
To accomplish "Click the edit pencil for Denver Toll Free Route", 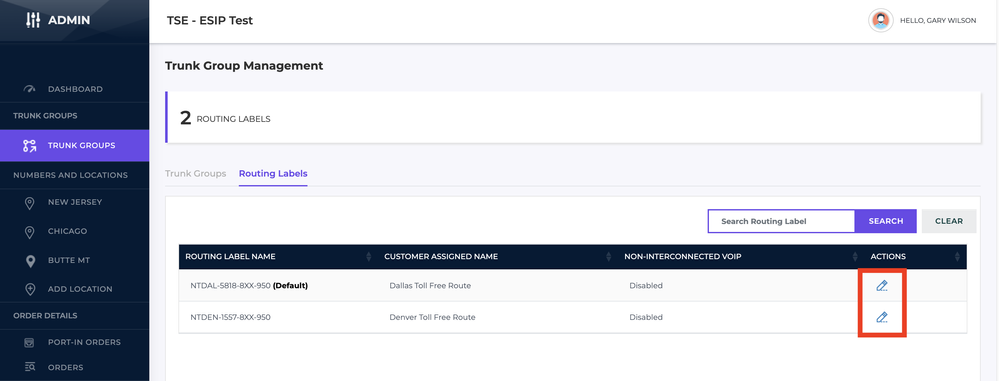I will pyautogui.click(x=882, y=317).
